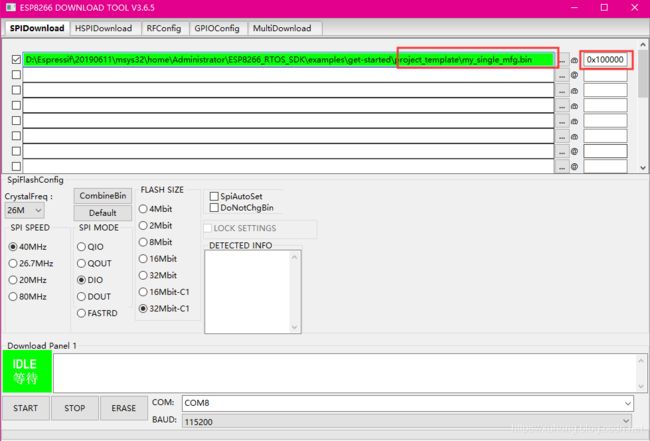This screenshot has width=650, height=441.
Task: Open the SPIDownload tab
Action: 36,28
